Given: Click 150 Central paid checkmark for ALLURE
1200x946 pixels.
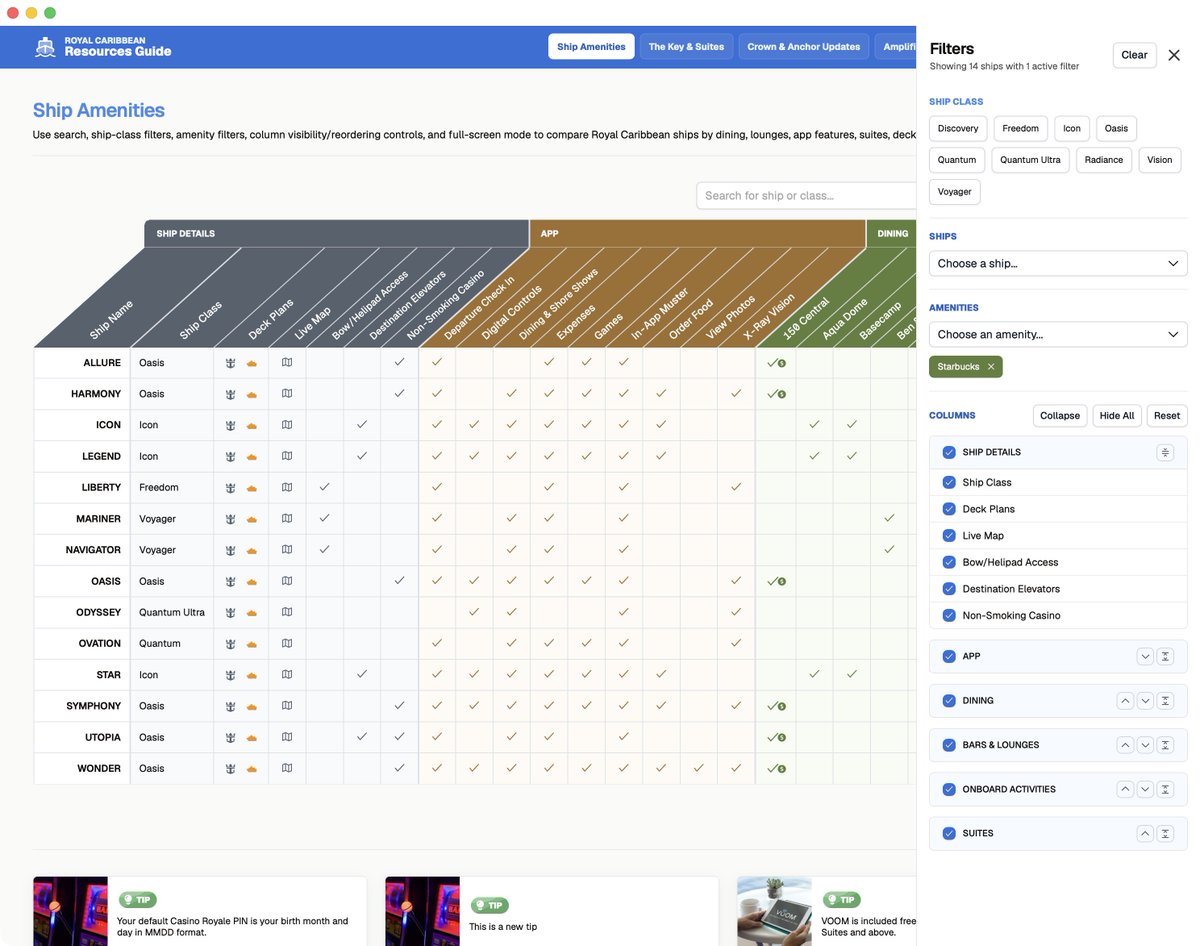Looking at the screenshot, I should coord(775,363).
